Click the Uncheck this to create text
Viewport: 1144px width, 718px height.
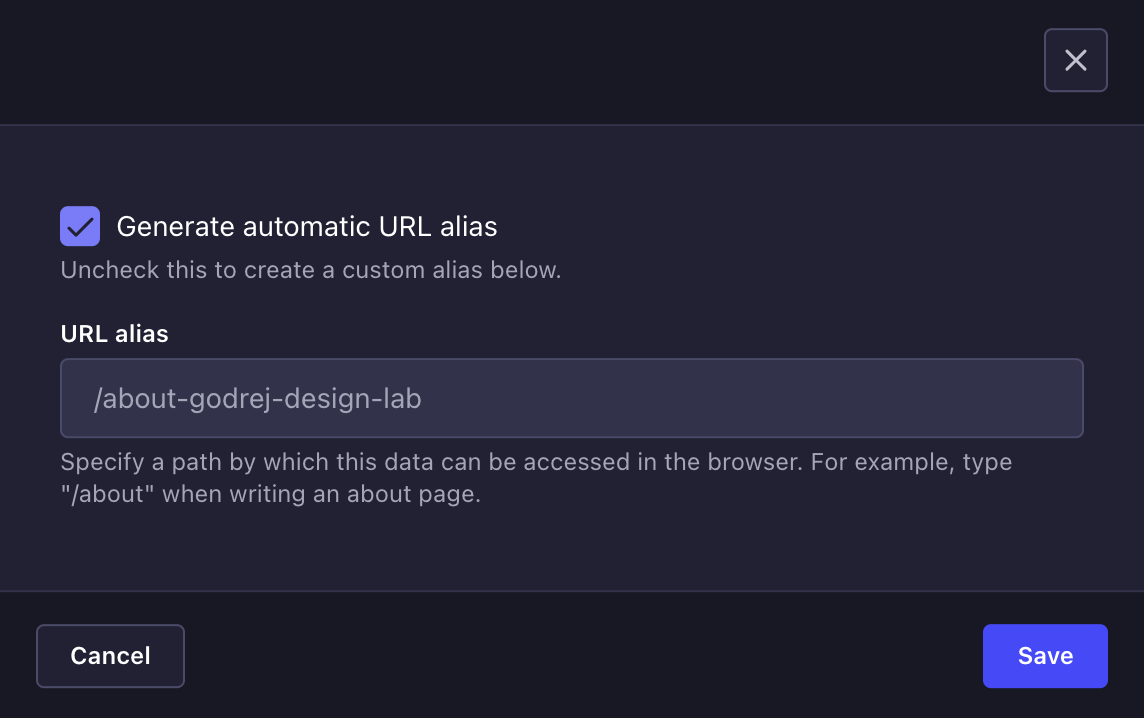(x=311, y=269)
